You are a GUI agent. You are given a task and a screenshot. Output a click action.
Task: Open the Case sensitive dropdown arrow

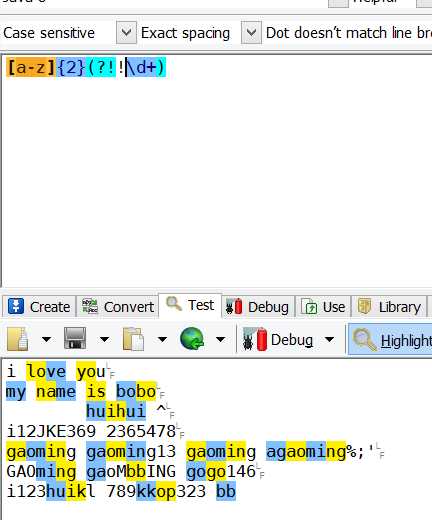126,33
